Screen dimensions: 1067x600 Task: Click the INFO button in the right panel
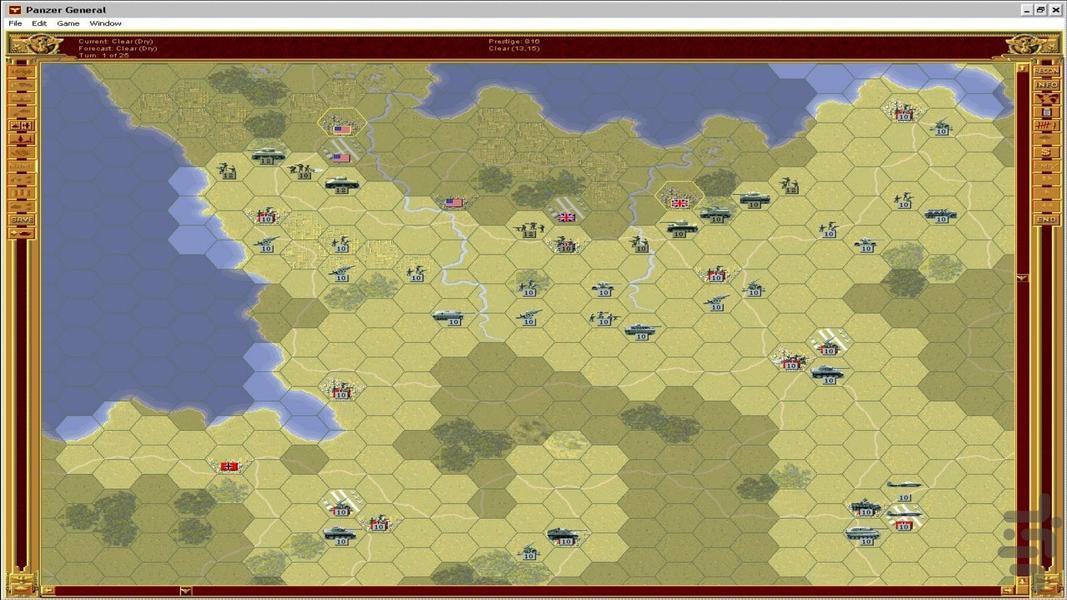[1046, 85]
